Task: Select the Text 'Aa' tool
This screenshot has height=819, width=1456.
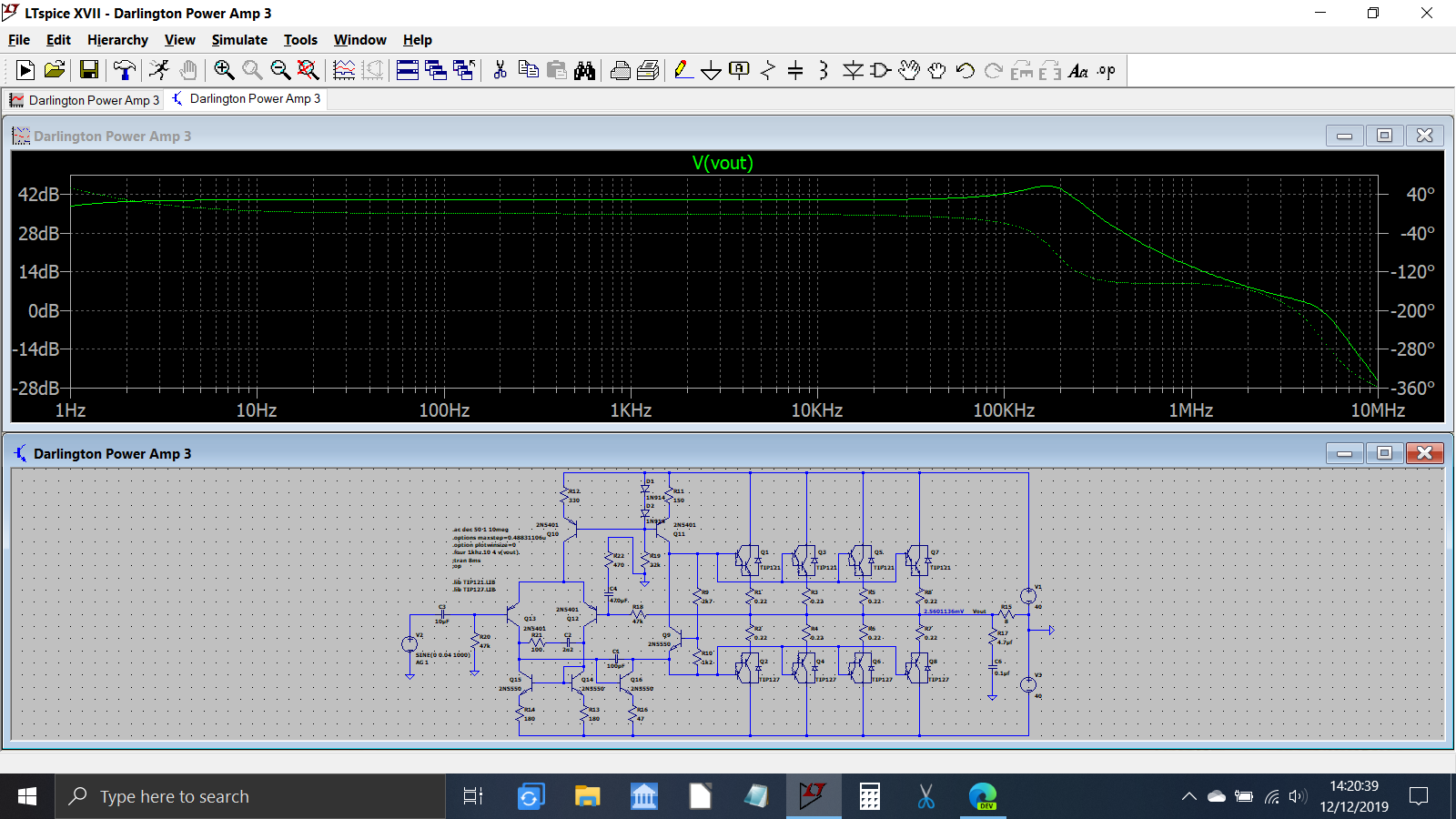Action: click(1078, 70)
